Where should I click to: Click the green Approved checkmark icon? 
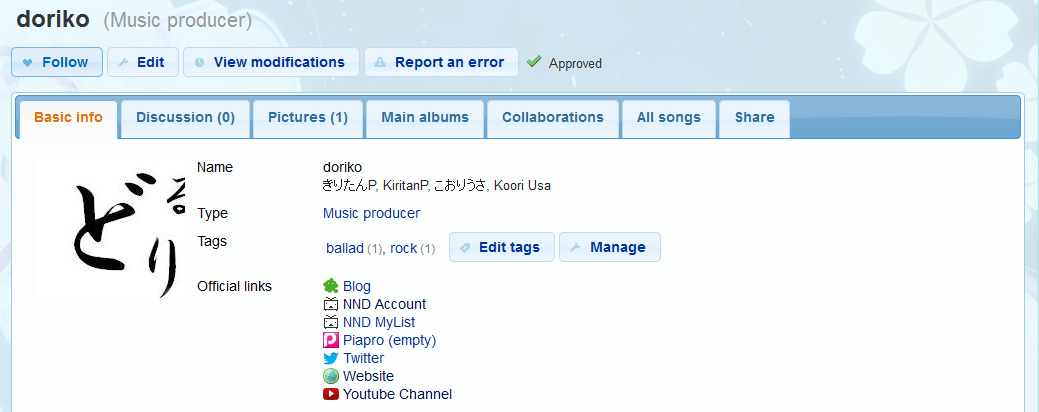click(534, 62)
